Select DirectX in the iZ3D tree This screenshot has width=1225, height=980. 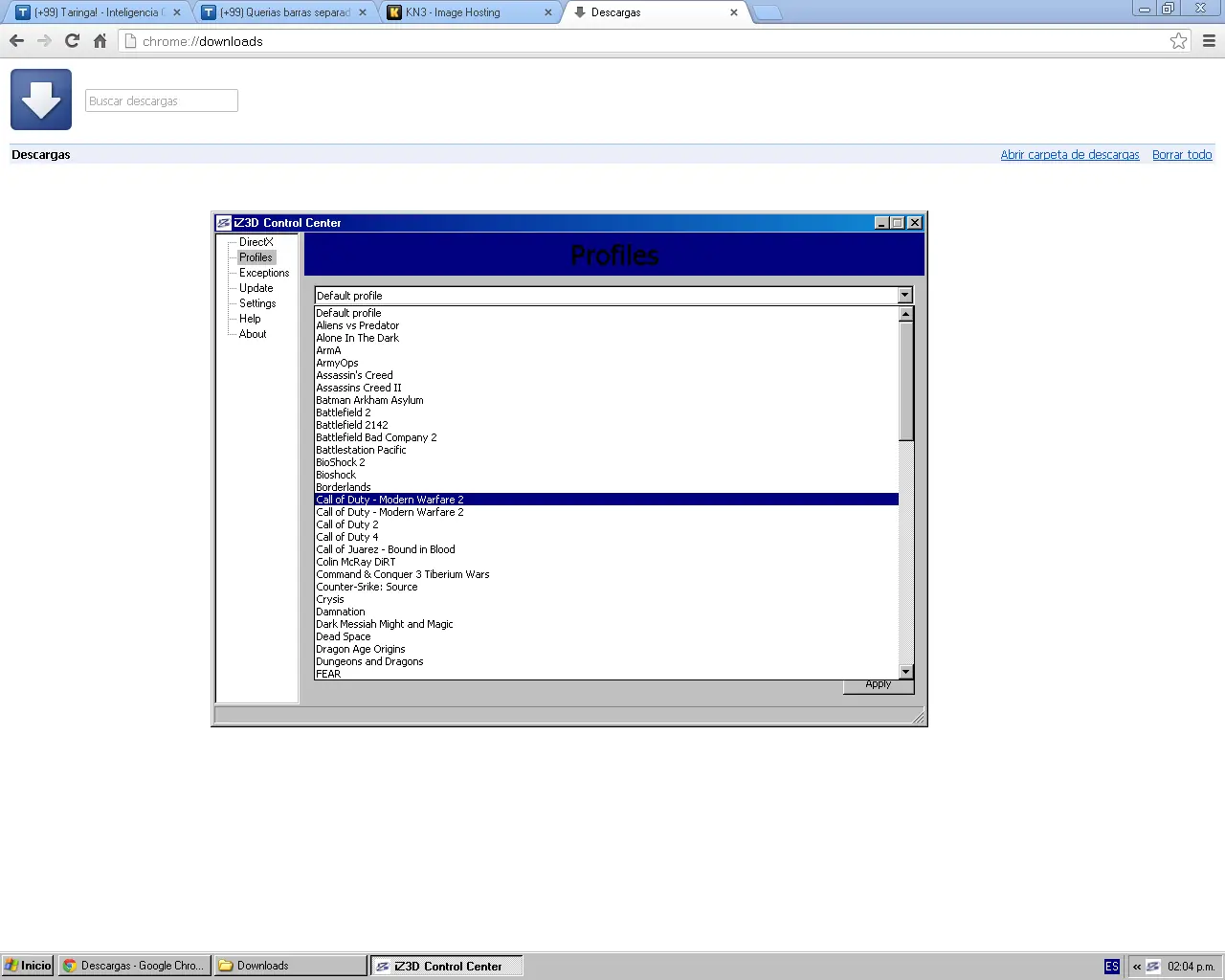[256, 242]
